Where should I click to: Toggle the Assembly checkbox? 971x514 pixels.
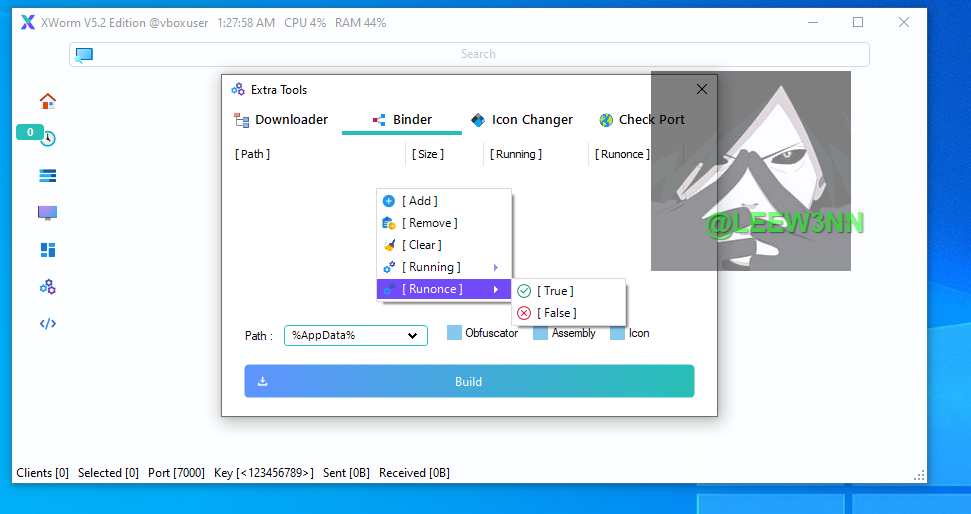[x=540, y=333]
